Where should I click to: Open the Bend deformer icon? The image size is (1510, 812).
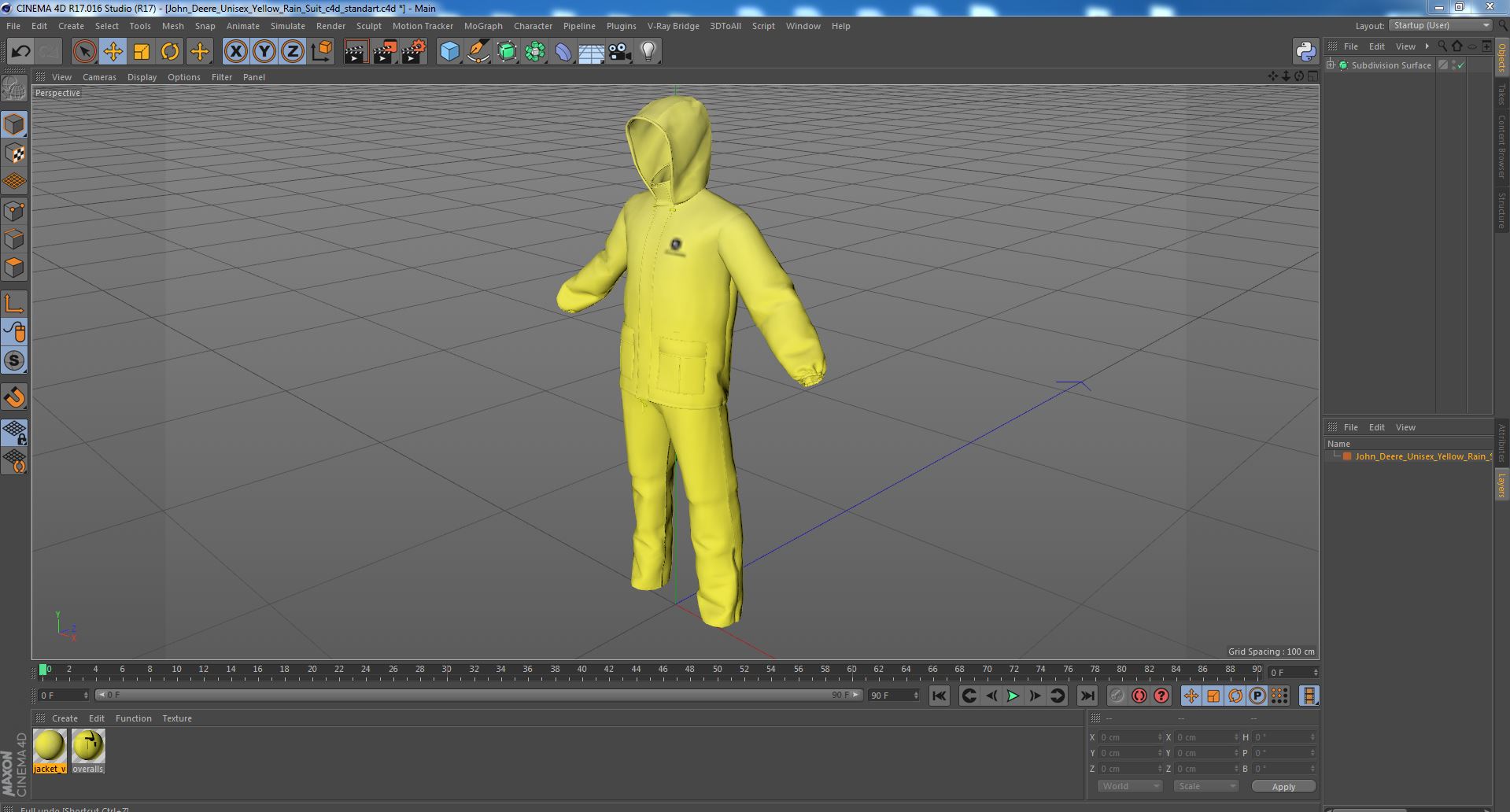click(x=563, y=52)
